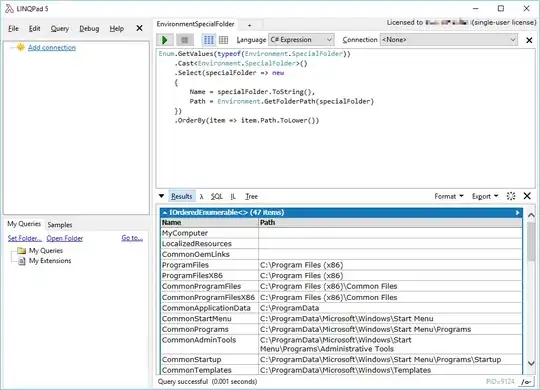Screen dimensions: 540x390
Task: Click the undock results panel icon
Action: point(511,196)
